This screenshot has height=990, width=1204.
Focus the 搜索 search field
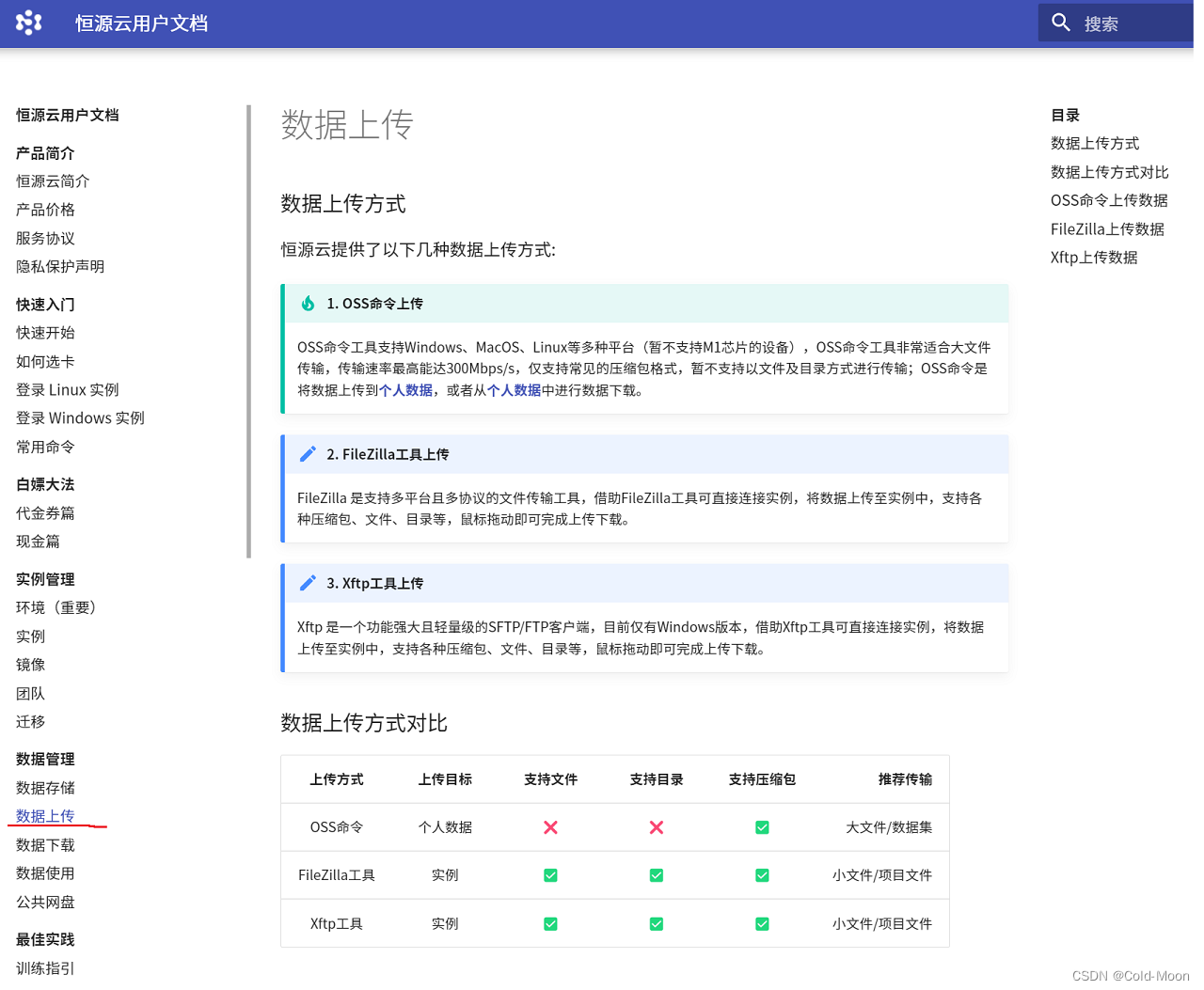(1115, 23)
